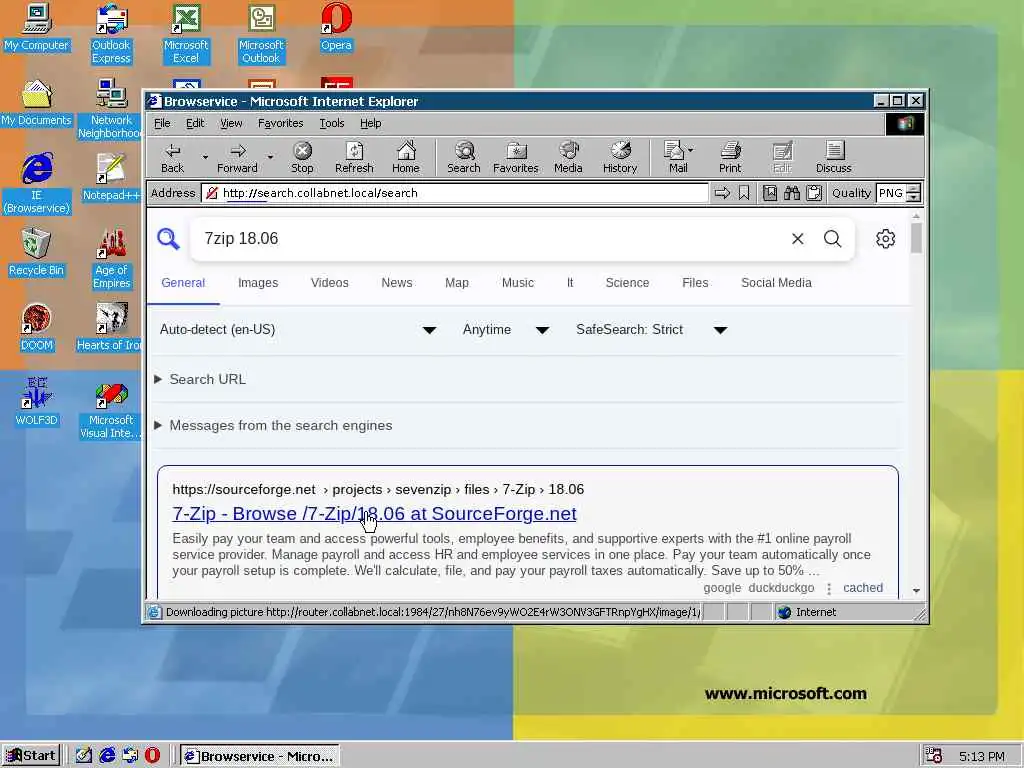Open the cached version link
This screenshot has width=1024, height=768.
(863, 588)
